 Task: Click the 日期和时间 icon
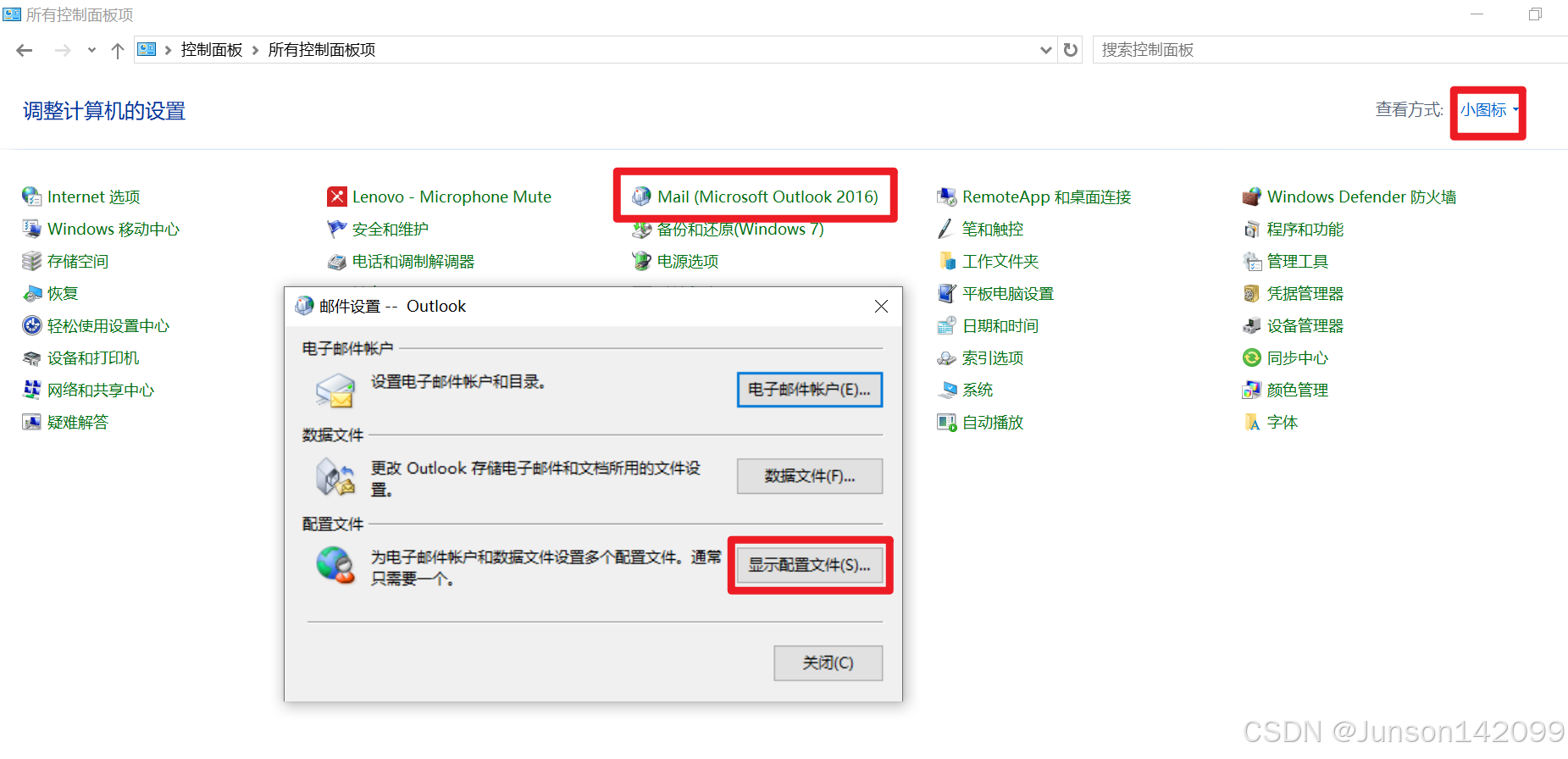tap(946, 325)
